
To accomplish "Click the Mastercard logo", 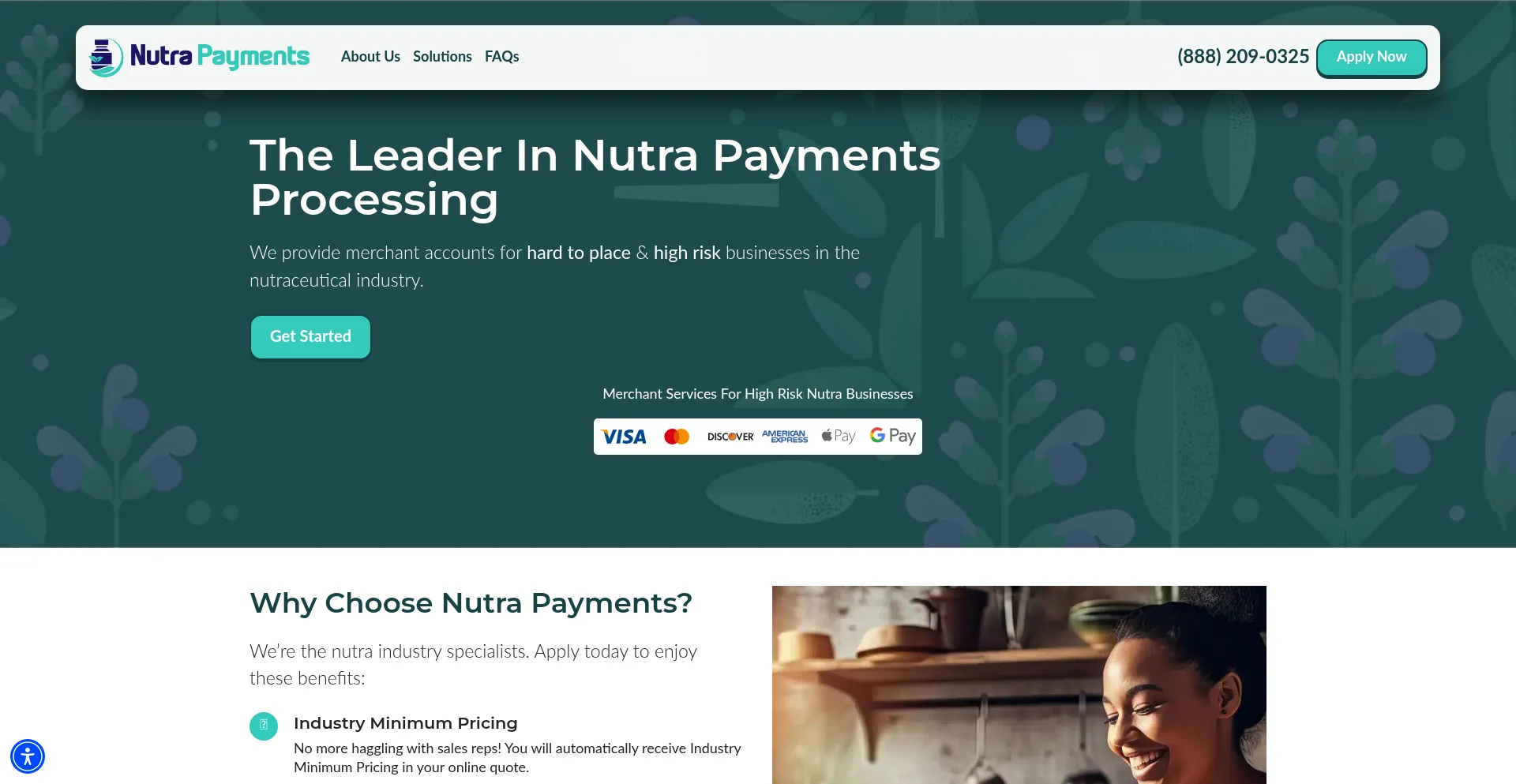I will coord(677,437).
